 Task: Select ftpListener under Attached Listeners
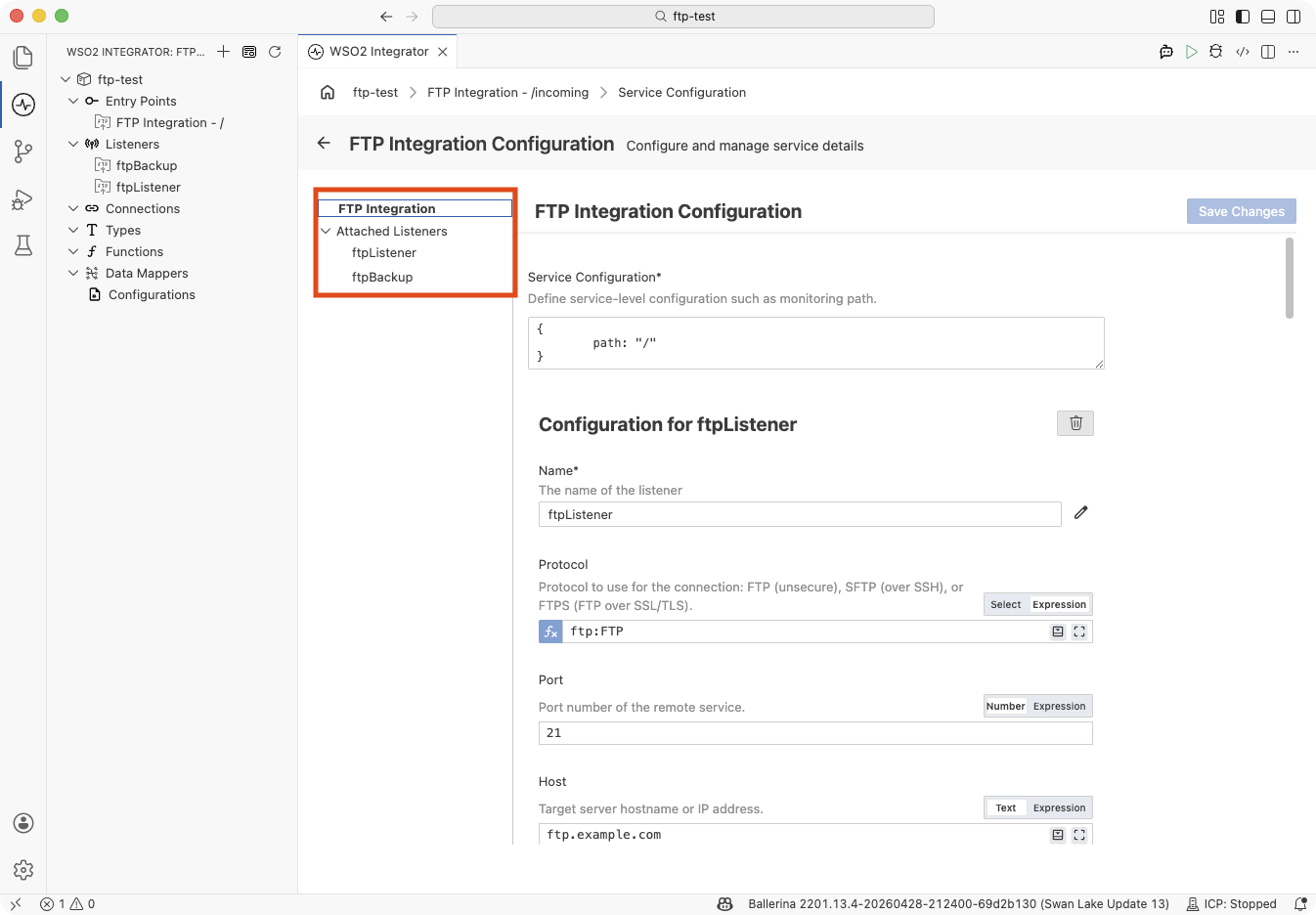pyautogui.click(x=384, y=253)
